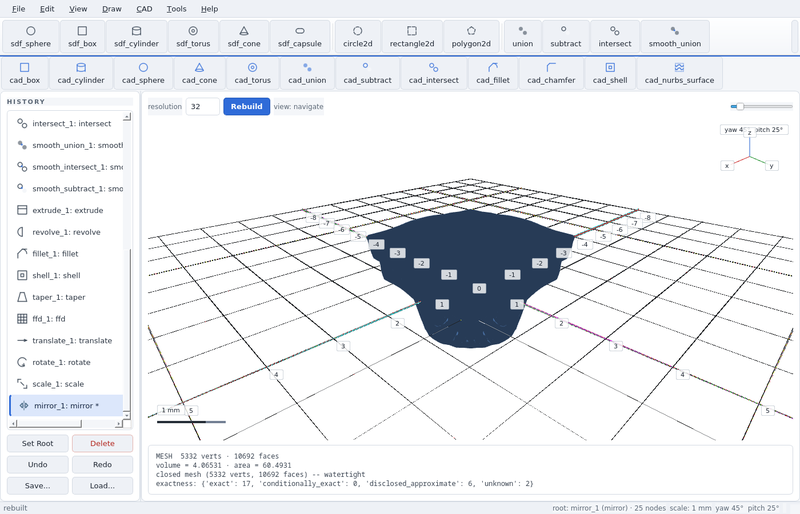The height and width of the screenshot is (514, 800).
Task: Click history horizontal scroll-right arrow
Action: [x=119, y=424]
